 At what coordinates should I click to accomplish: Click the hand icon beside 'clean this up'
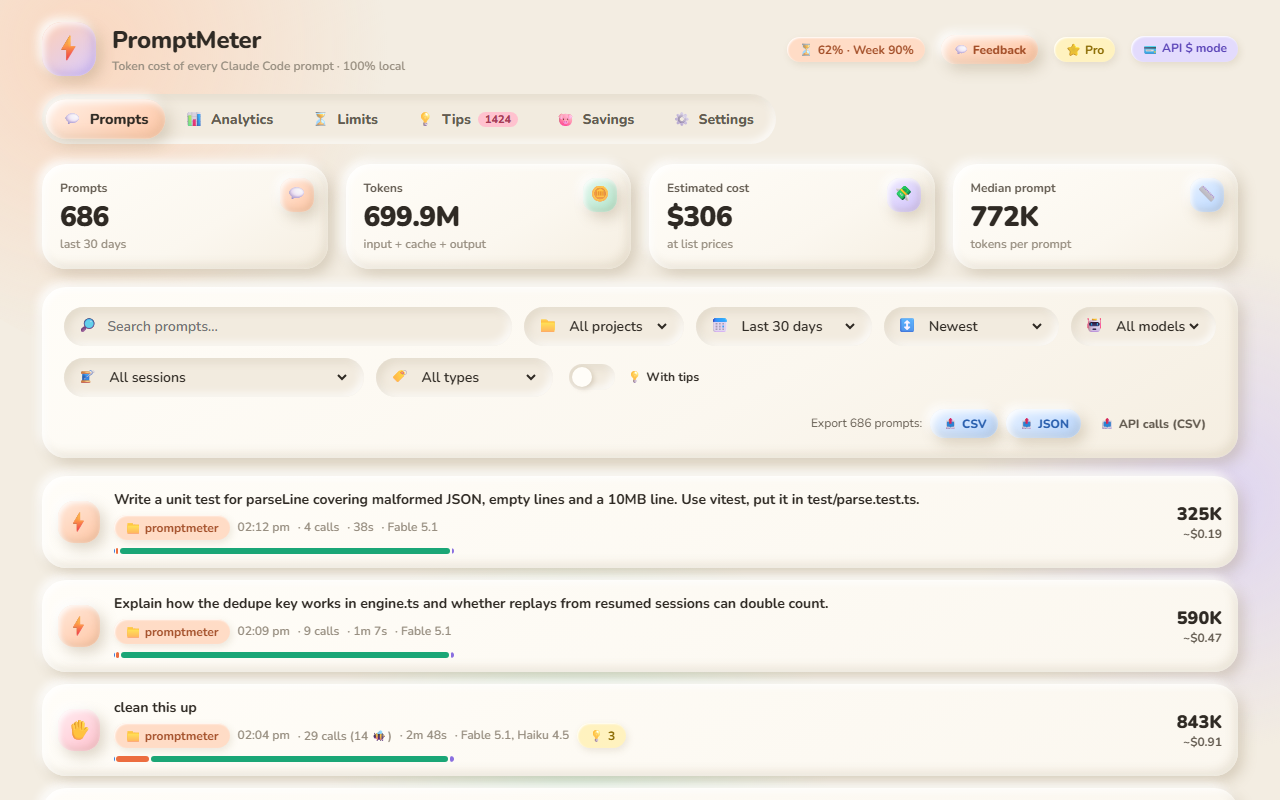(79, 730)
